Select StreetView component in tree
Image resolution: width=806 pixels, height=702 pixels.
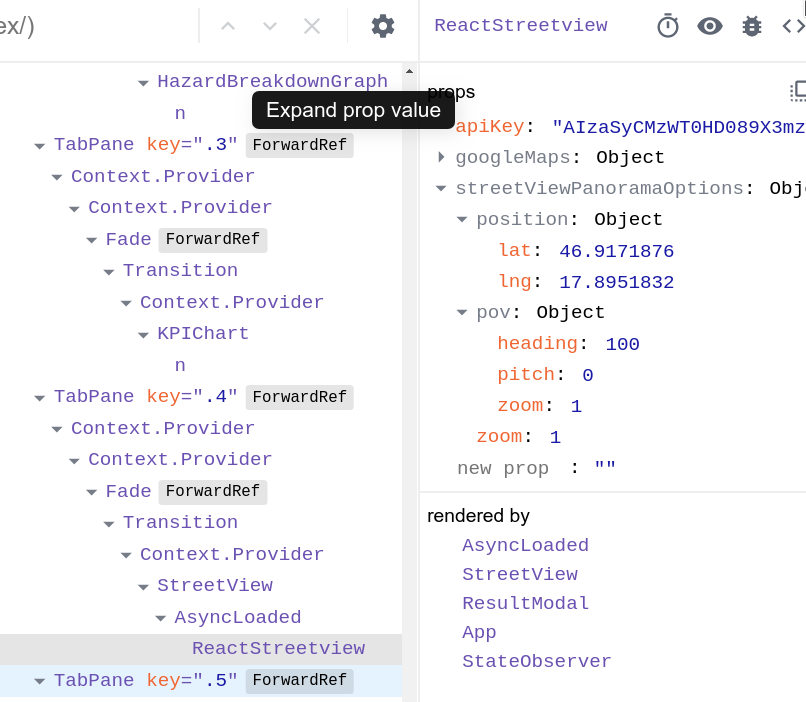pyautogui.click(x=215, y=585)
